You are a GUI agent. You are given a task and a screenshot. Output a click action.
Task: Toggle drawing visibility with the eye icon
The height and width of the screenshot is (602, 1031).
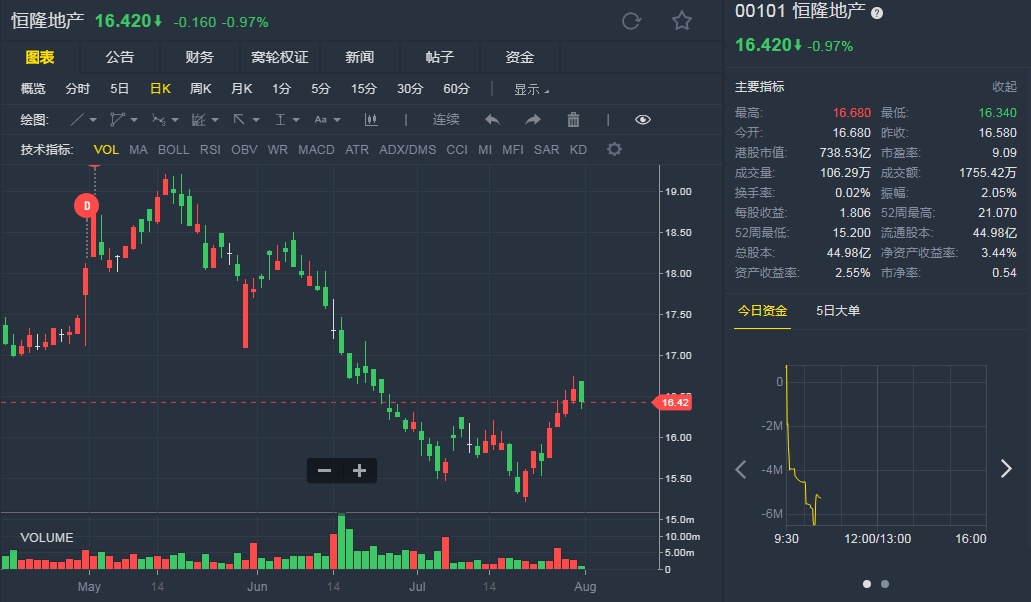pos(643,120)
